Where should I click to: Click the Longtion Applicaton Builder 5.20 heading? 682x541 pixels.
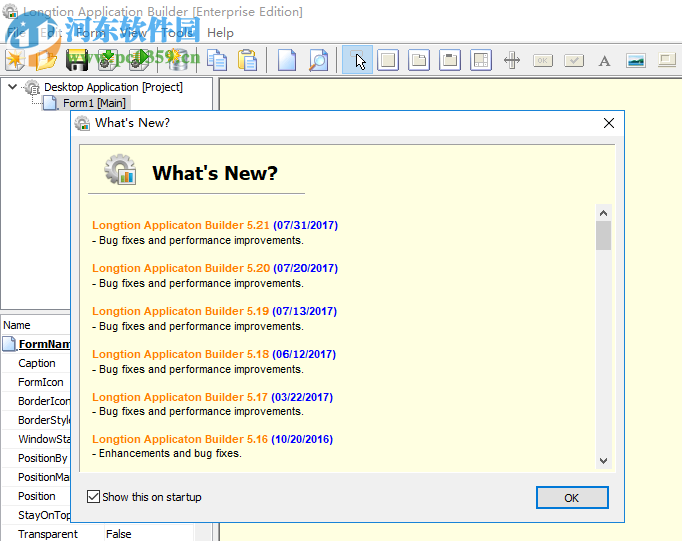click(x=181, y=268)
